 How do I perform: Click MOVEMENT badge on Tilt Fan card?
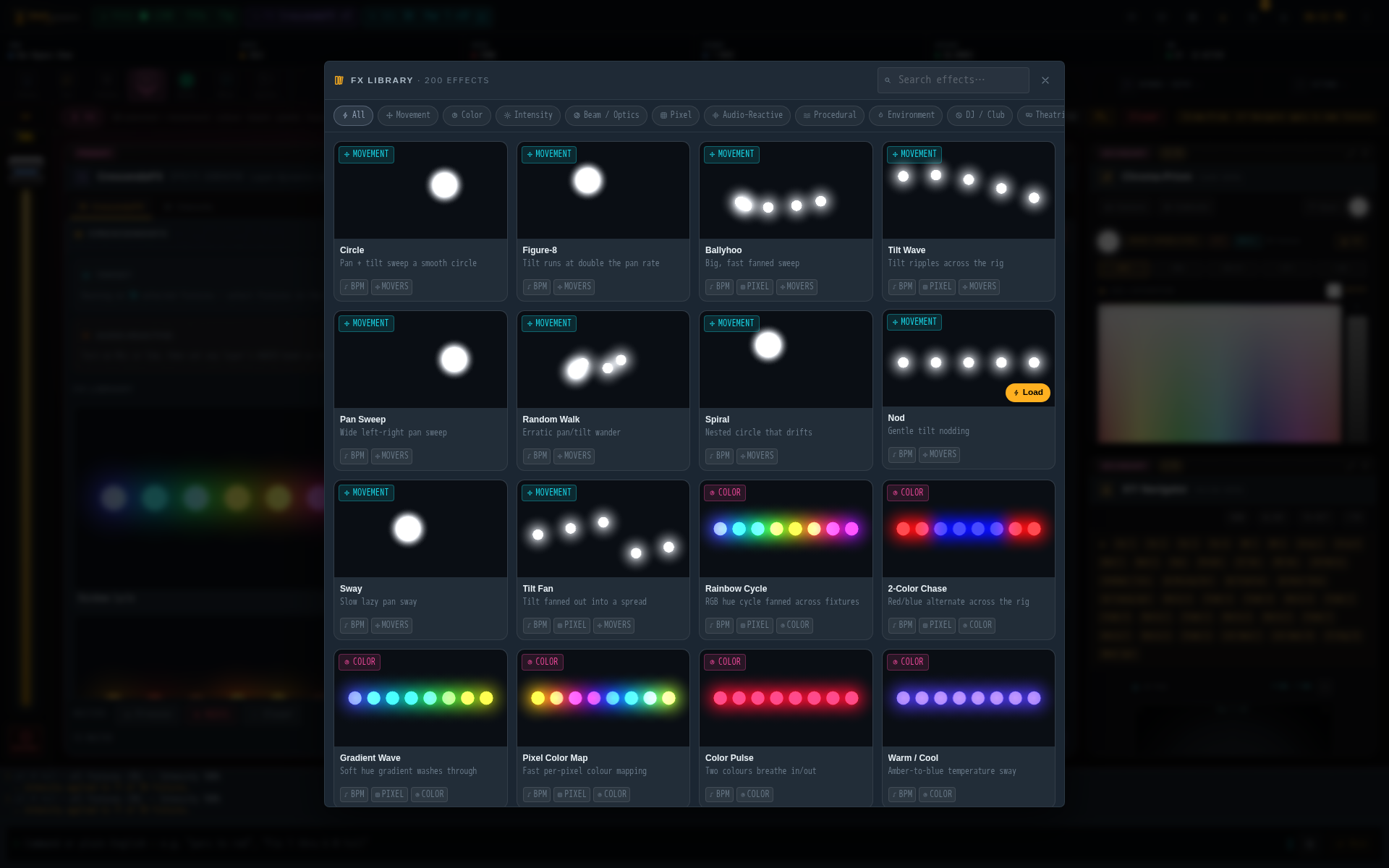tap(549, 493)
